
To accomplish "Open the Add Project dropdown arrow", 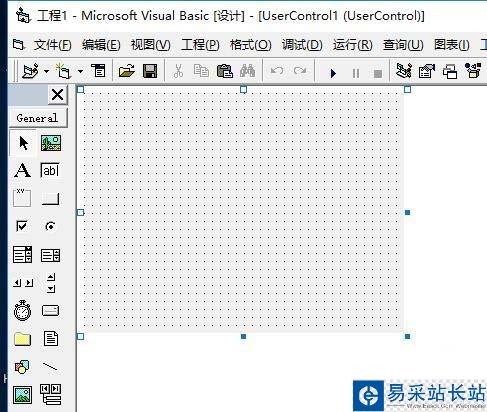I will click(x=46, y=71).
